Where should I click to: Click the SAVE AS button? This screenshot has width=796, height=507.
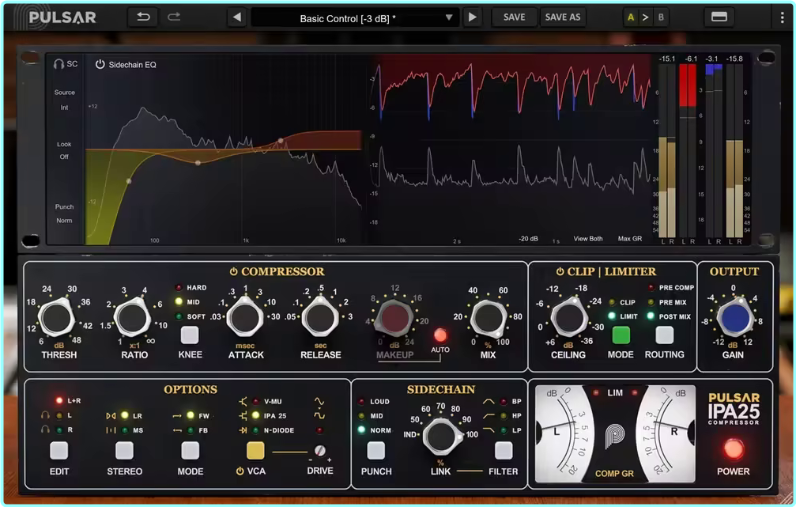[x=562, y=17]
